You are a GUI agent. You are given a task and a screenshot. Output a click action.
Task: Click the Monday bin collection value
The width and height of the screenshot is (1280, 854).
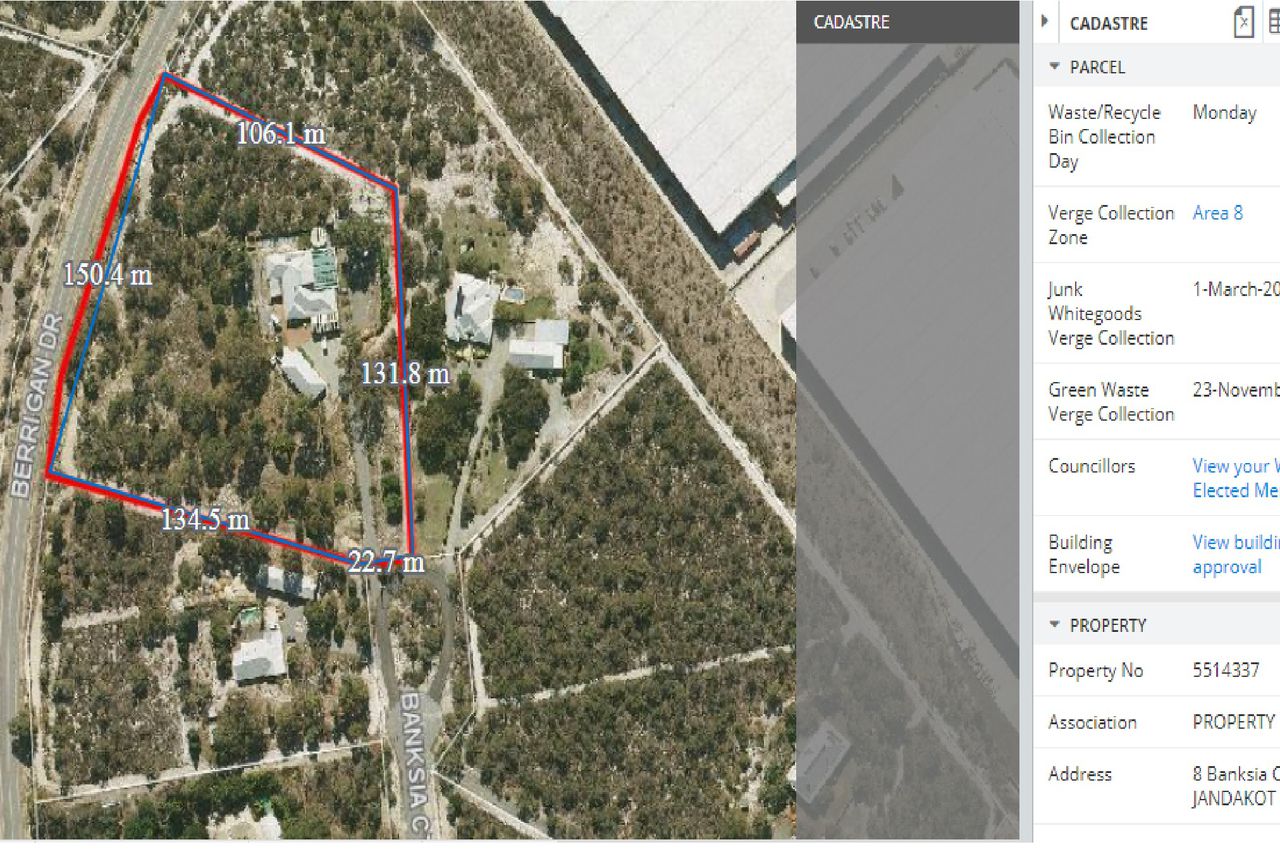(1224, 113)
